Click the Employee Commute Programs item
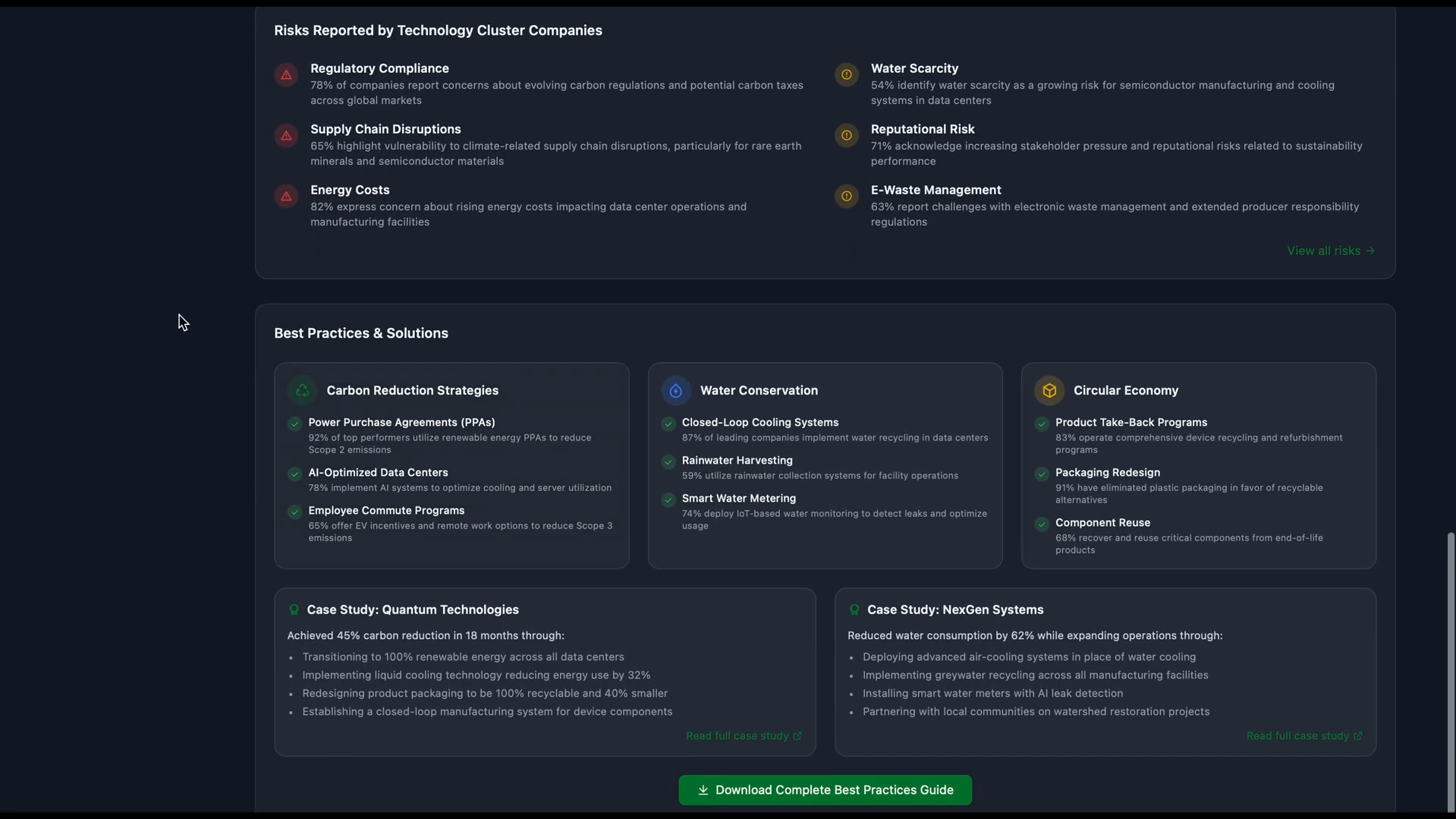This screenshot has height=819, width=1456. point(386,510)
